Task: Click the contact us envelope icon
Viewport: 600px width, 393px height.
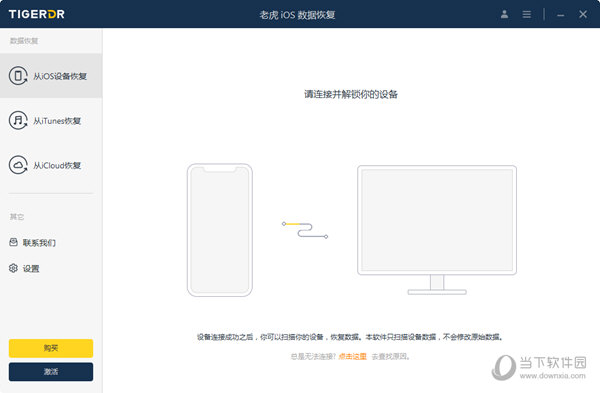Action: [13, 242]
